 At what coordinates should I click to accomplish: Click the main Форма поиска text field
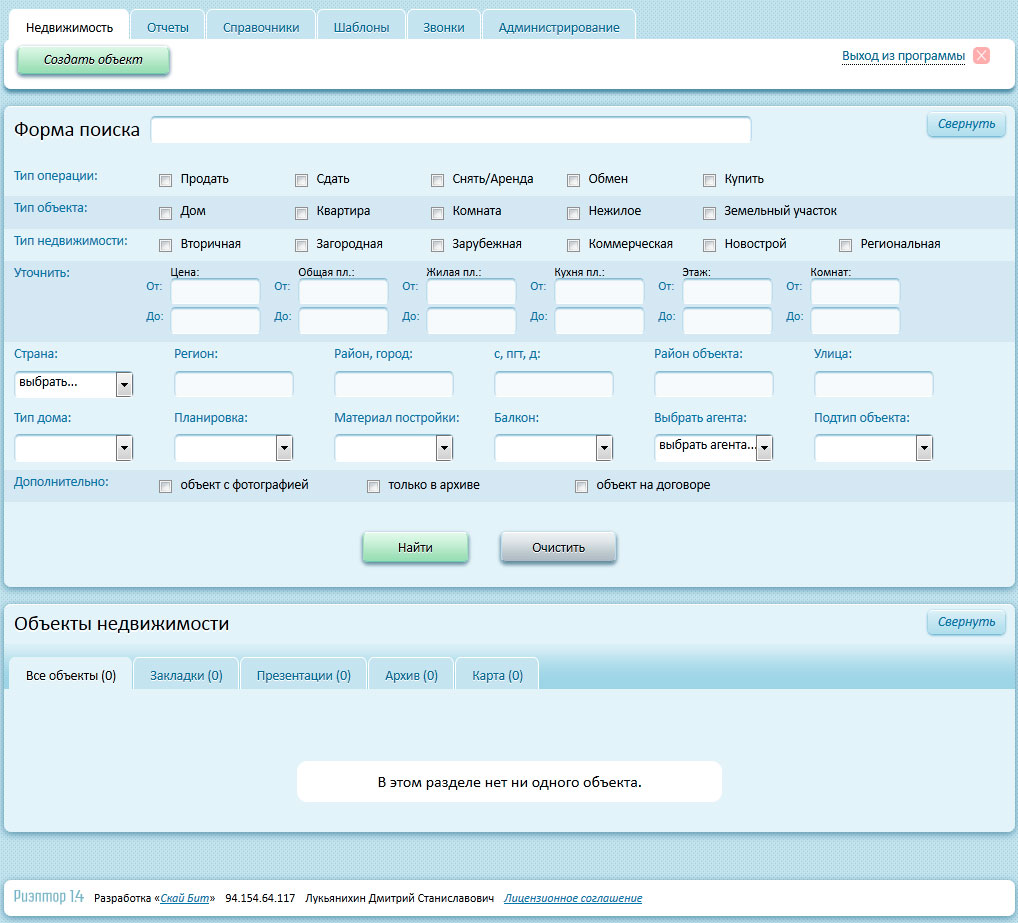point(450,130)
